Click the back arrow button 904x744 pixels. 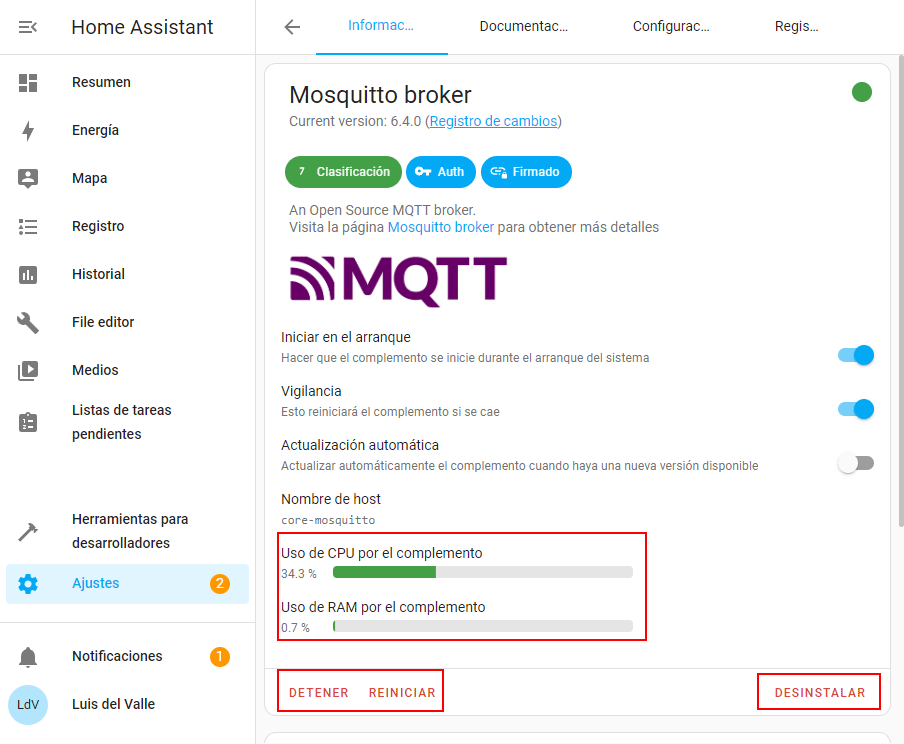pyautogui.click(x=292, y=27)
